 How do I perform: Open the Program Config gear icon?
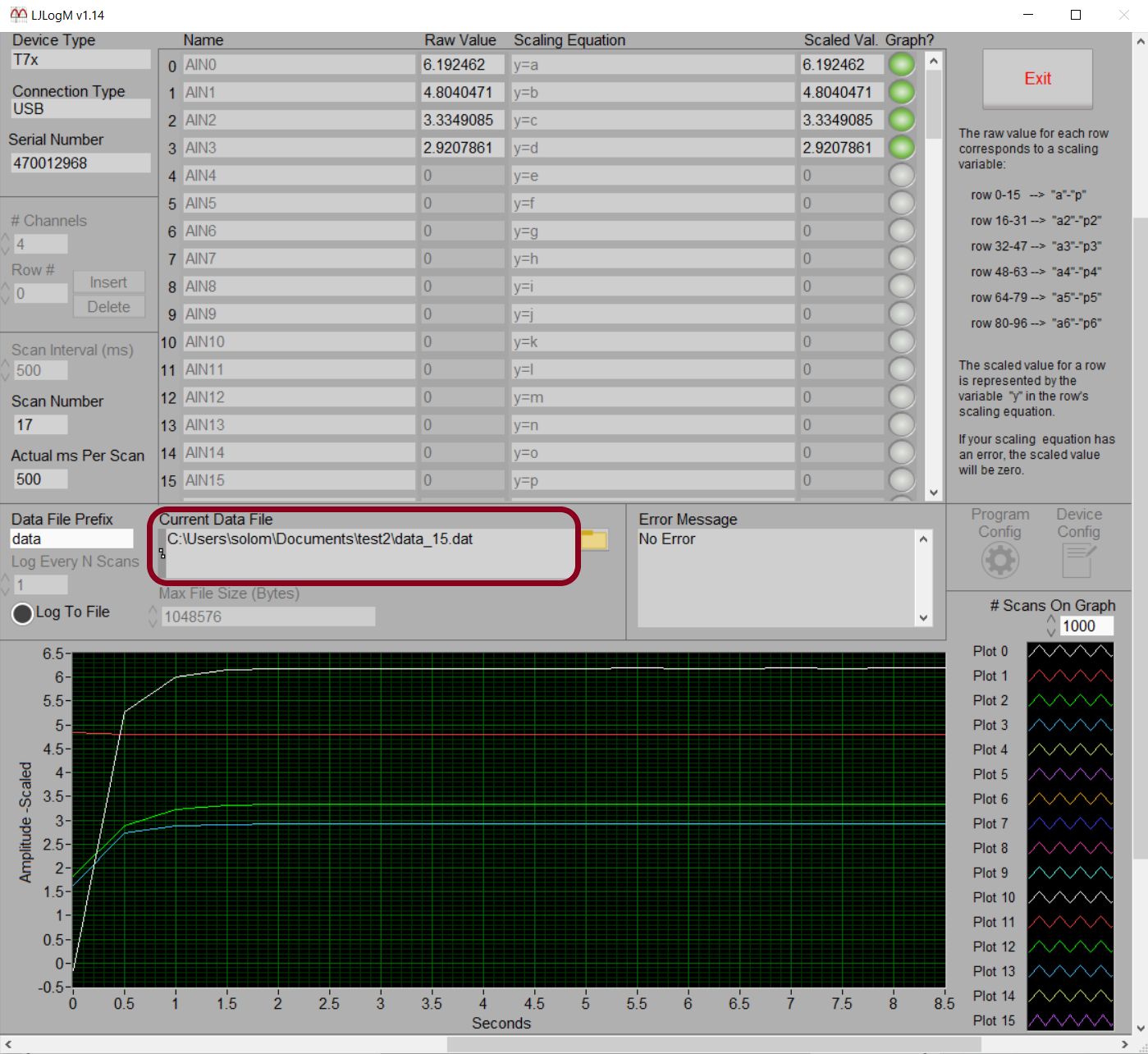click(x=999, y=561)
